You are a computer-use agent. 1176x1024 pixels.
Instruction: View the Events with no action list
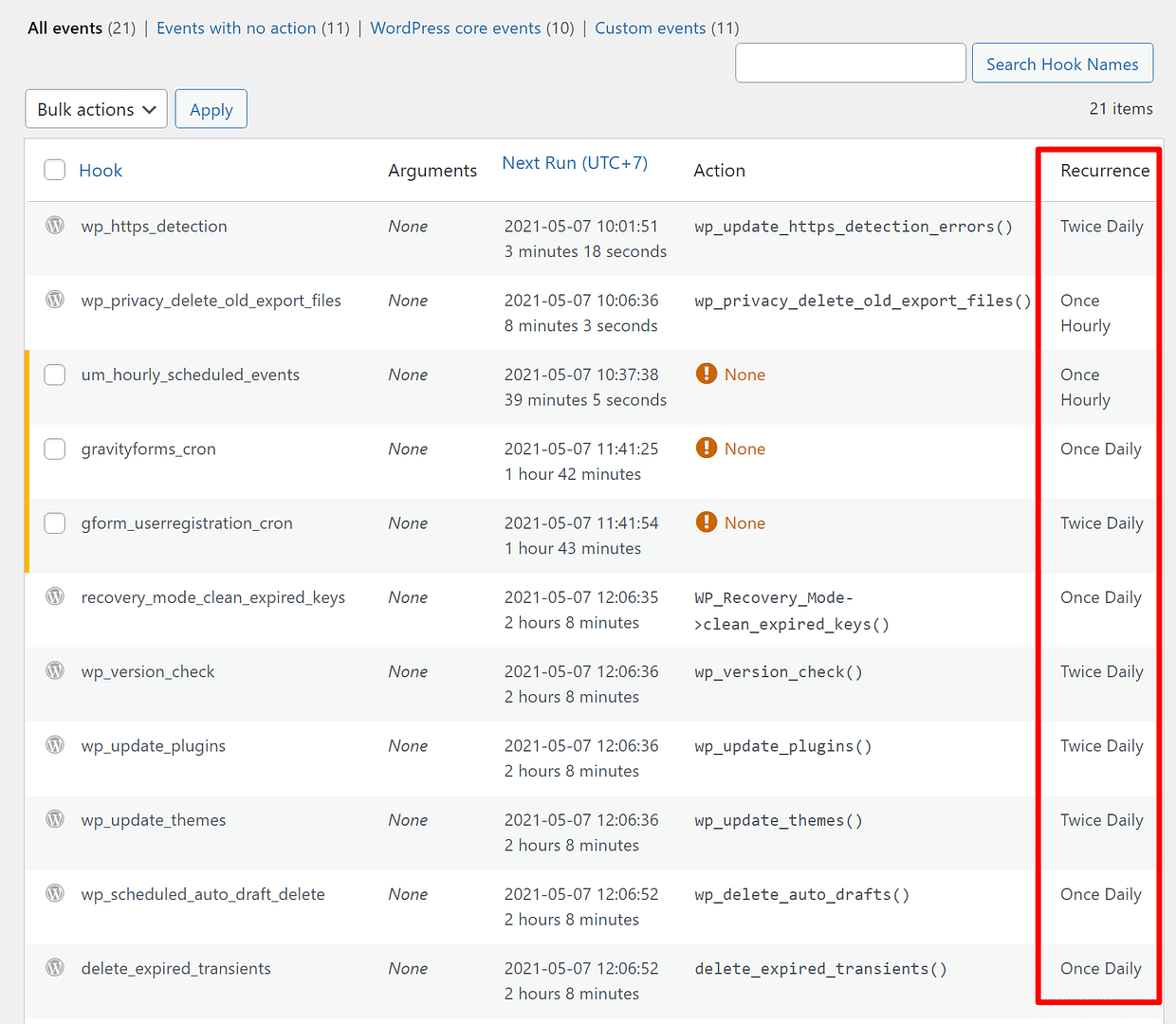[x=237, y=27]
